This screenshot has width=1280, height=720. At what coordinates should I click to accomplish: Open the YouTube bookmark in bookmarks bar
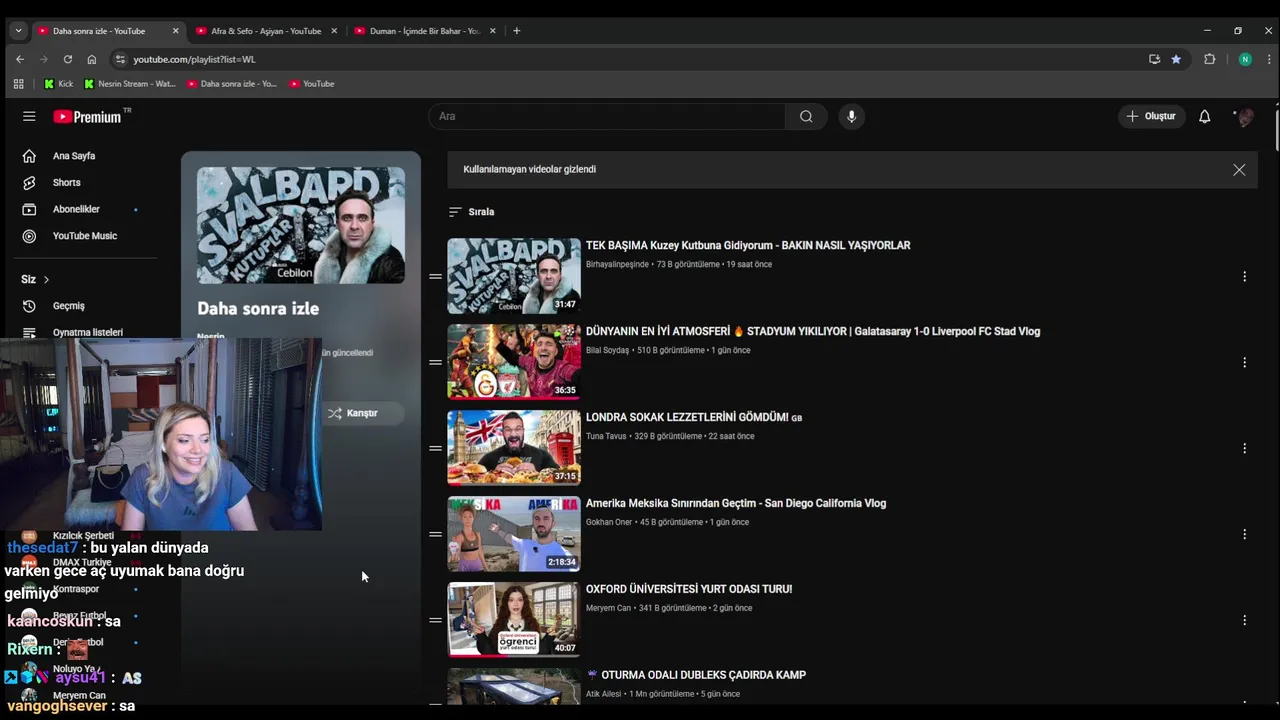click(x=311, y=84)
